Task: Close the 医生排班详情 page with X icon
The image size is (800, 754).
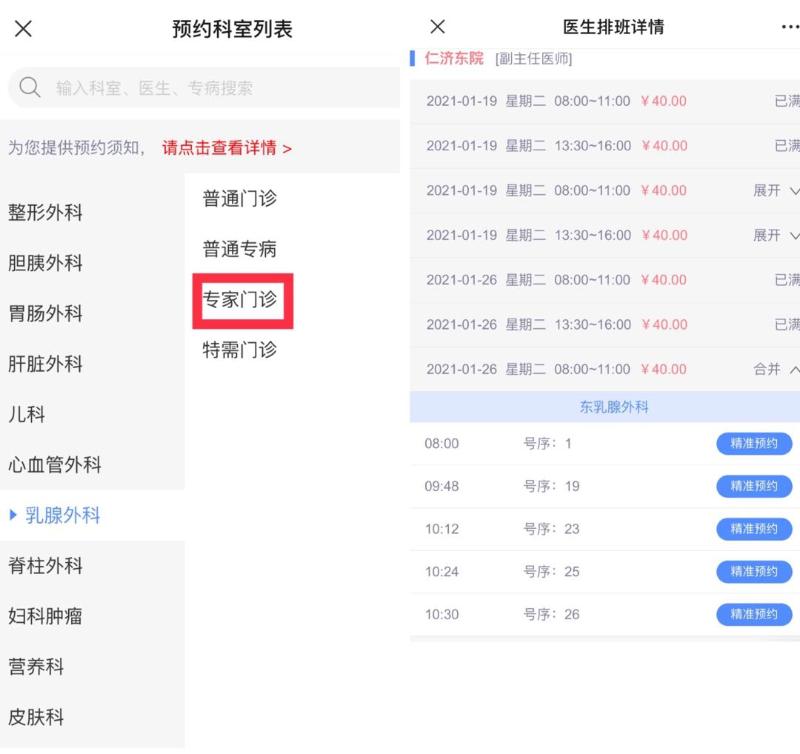Action: pyautogui.click(x=437, y=27)
